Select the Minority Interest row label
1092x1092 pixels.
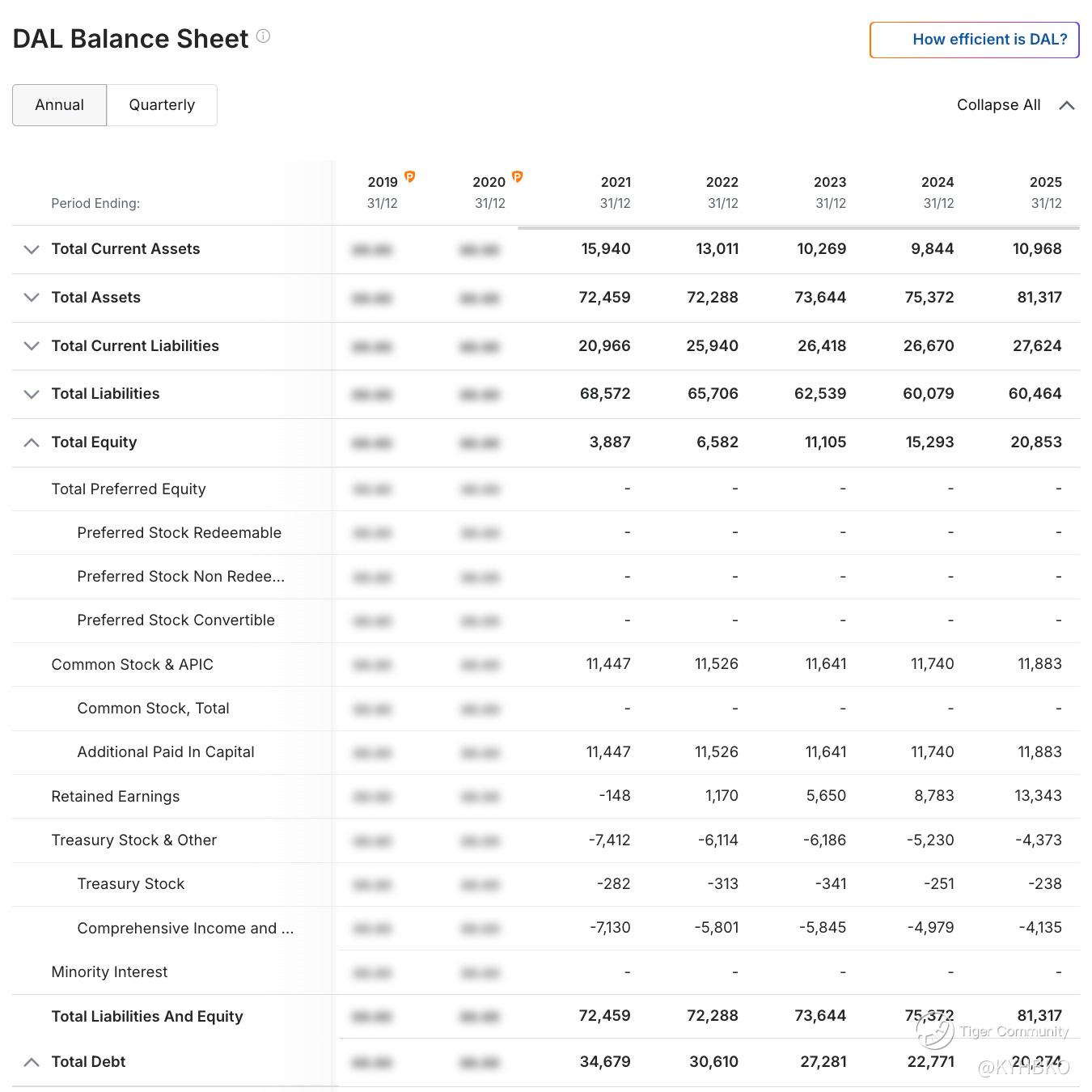click(109, 972)
